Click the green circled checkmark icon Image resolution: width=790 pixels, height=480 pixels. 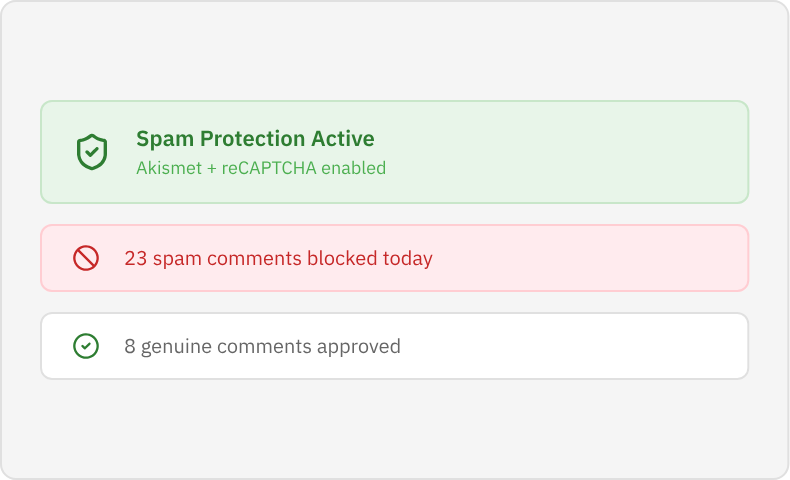coord(86,346)
